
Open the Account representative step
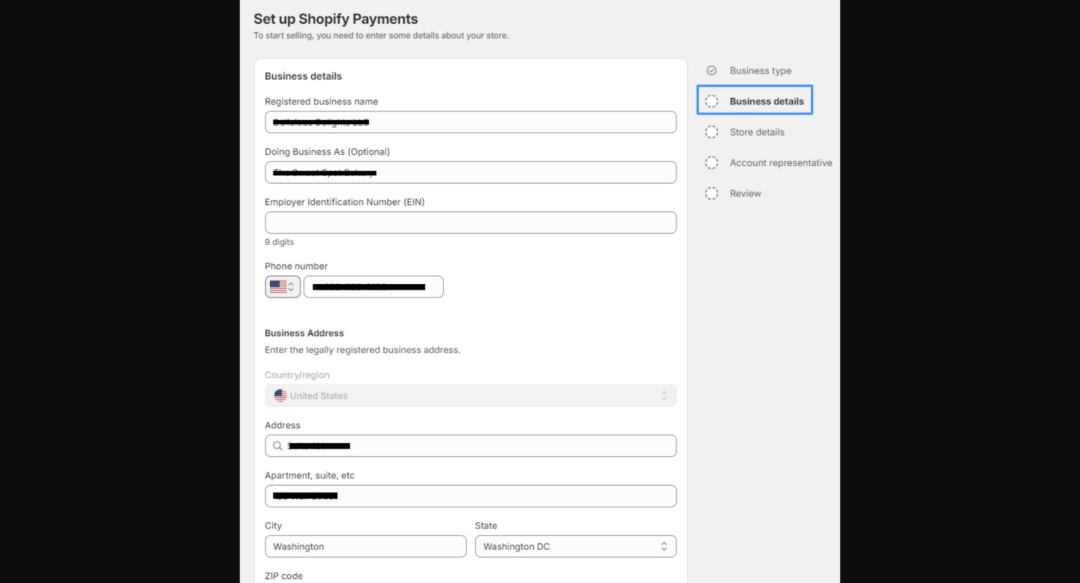[x=780, y=163]
